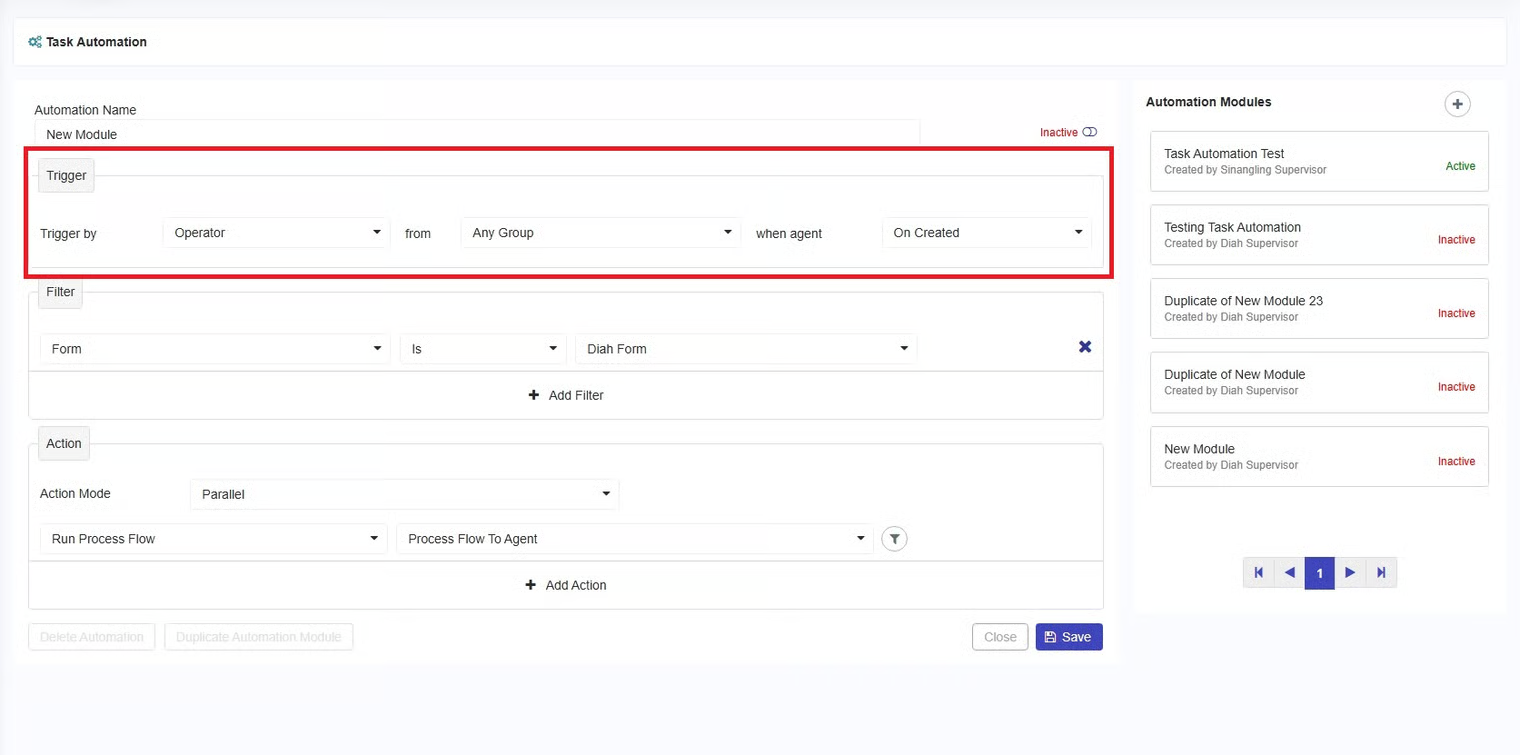The image size is (1520, 755).
Task: Jump to the last modules page
Action: tap(1381, 573)
